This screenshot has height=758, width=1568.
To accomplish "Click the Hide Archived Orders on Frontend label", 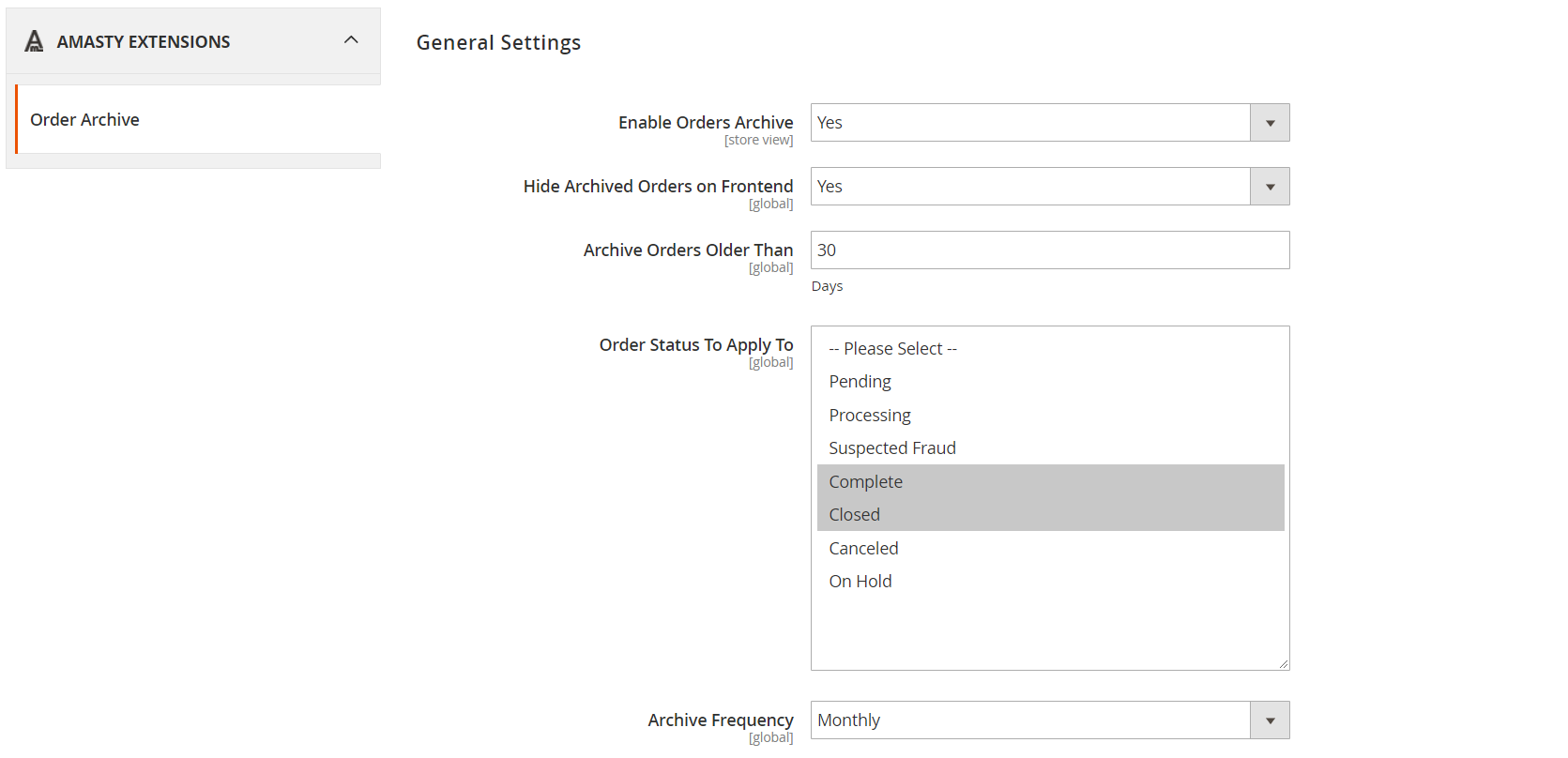I will pos(658,187).
